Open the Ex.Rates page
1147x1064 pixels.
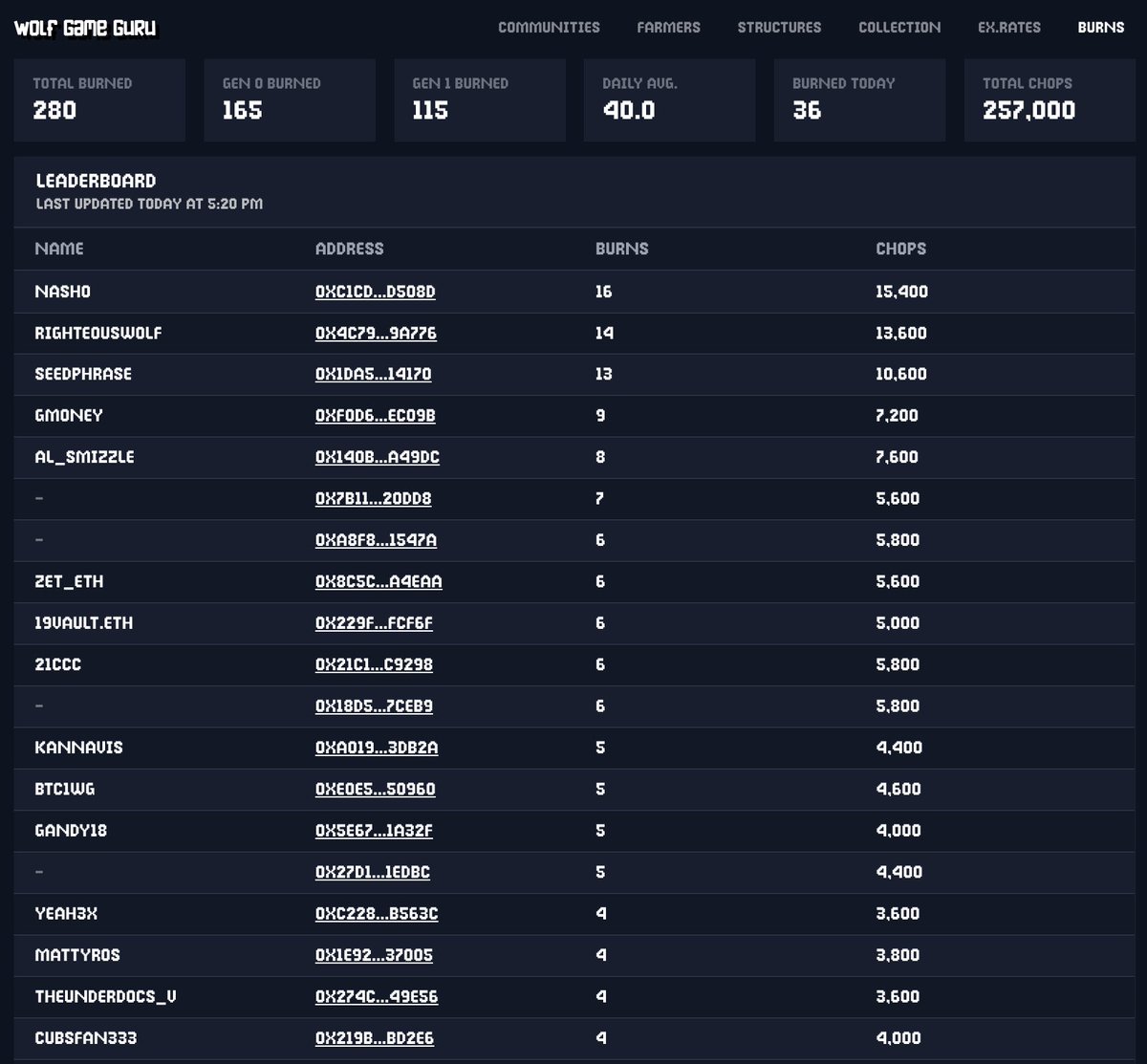(x=1009, y=28)
